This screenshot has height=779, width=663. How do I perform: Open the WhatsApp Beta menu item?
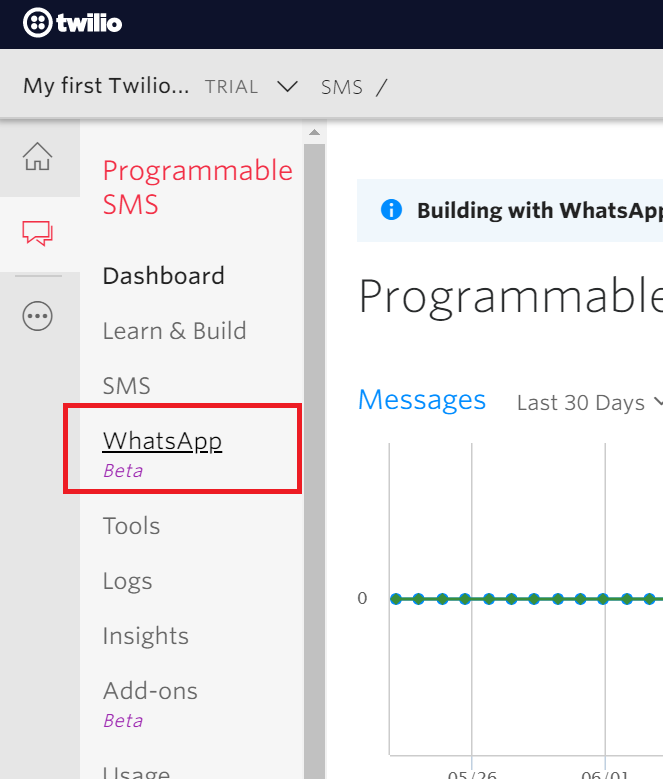tap(162, 441)
